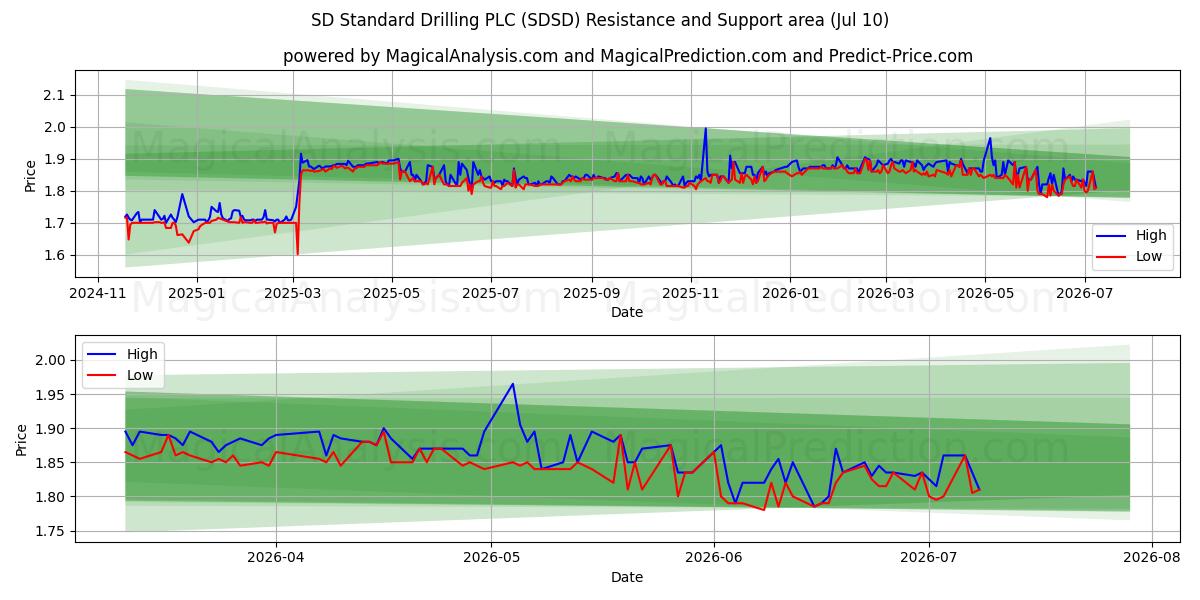Click the '2025-01' x-axis tick label
This screenshot has width=1200, height=600.
(x=196, y=293)
